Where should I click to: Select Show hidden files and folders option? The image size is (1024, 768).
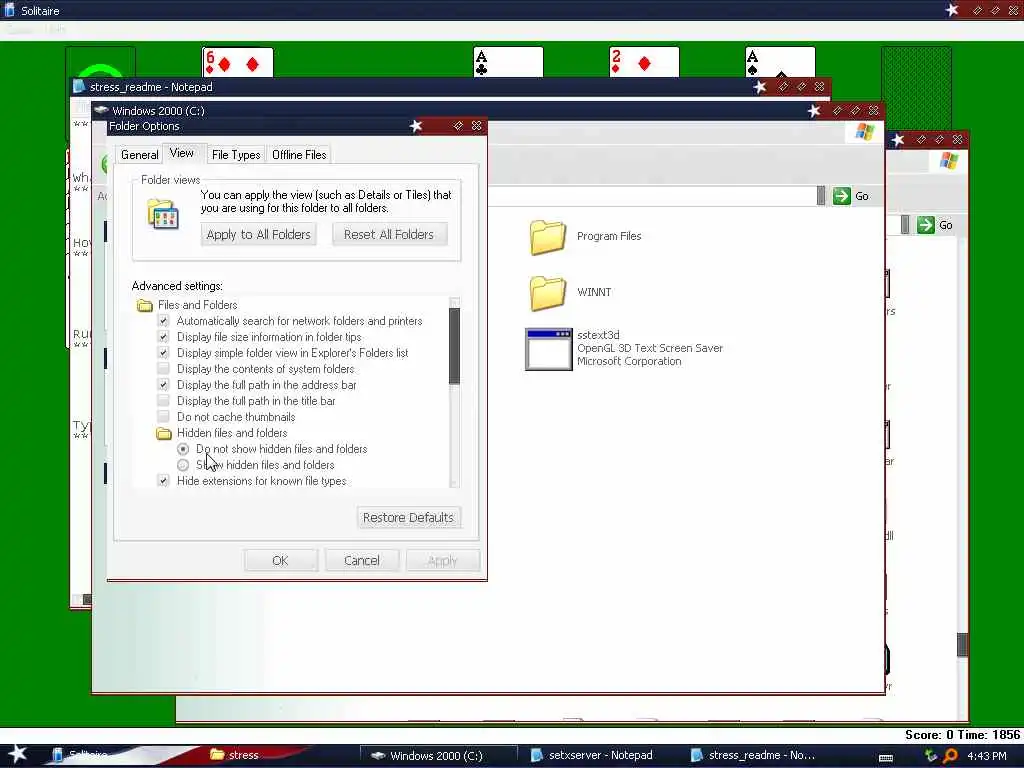[x=183, y=465]
